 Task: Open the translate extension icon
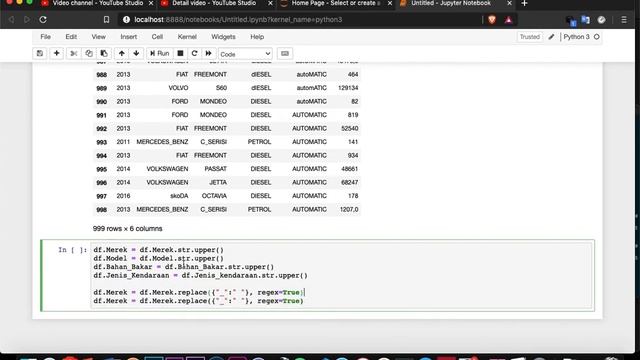tap(586, 20)
